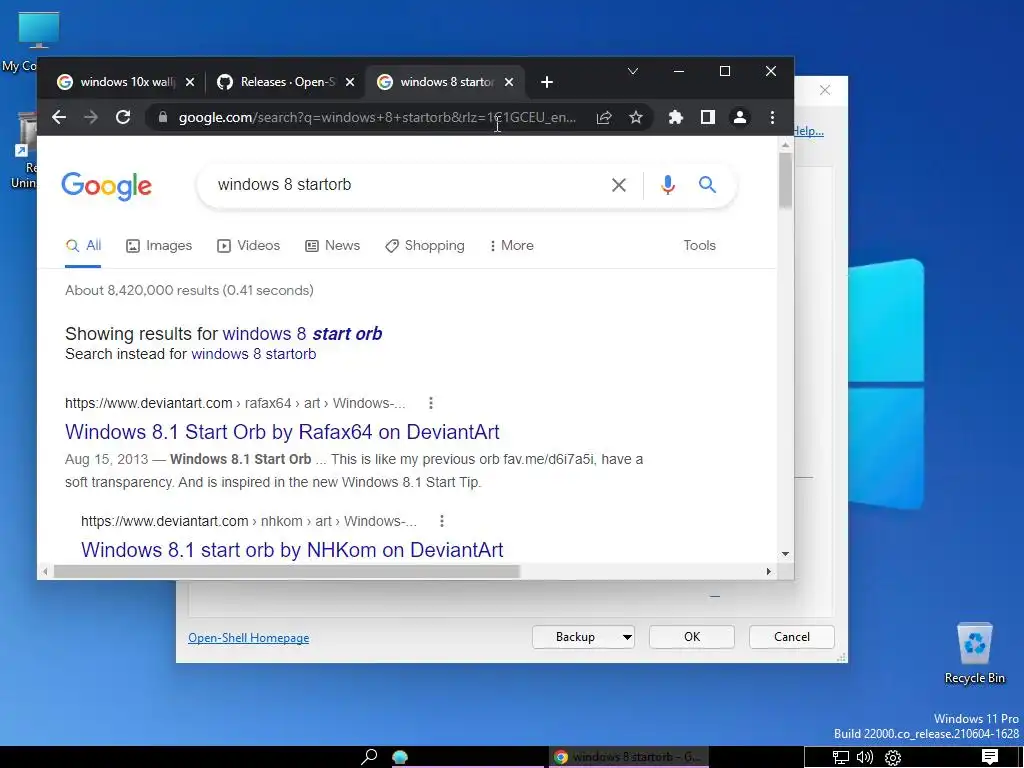Click the scroll down arrow in Chrome

pyautogui.click(x=785, y=554)
